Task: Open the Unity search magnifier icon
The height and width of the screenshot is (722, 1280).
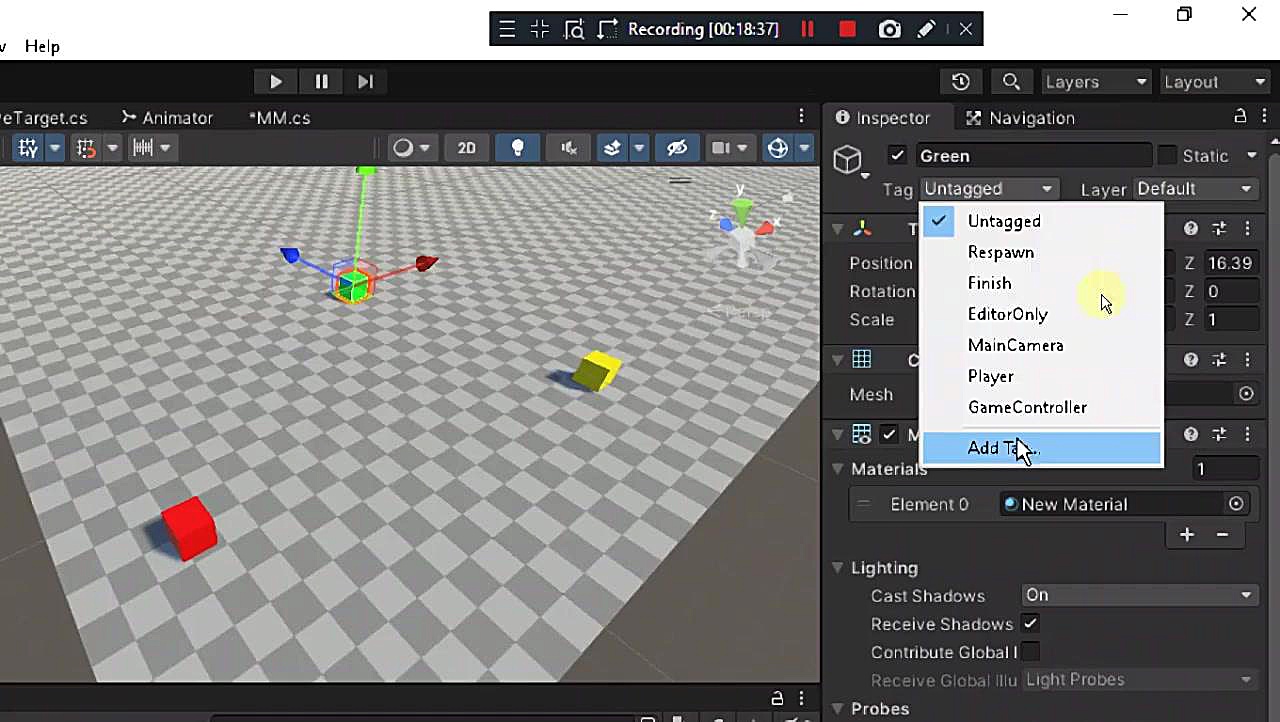Action: click(1011, 82)
